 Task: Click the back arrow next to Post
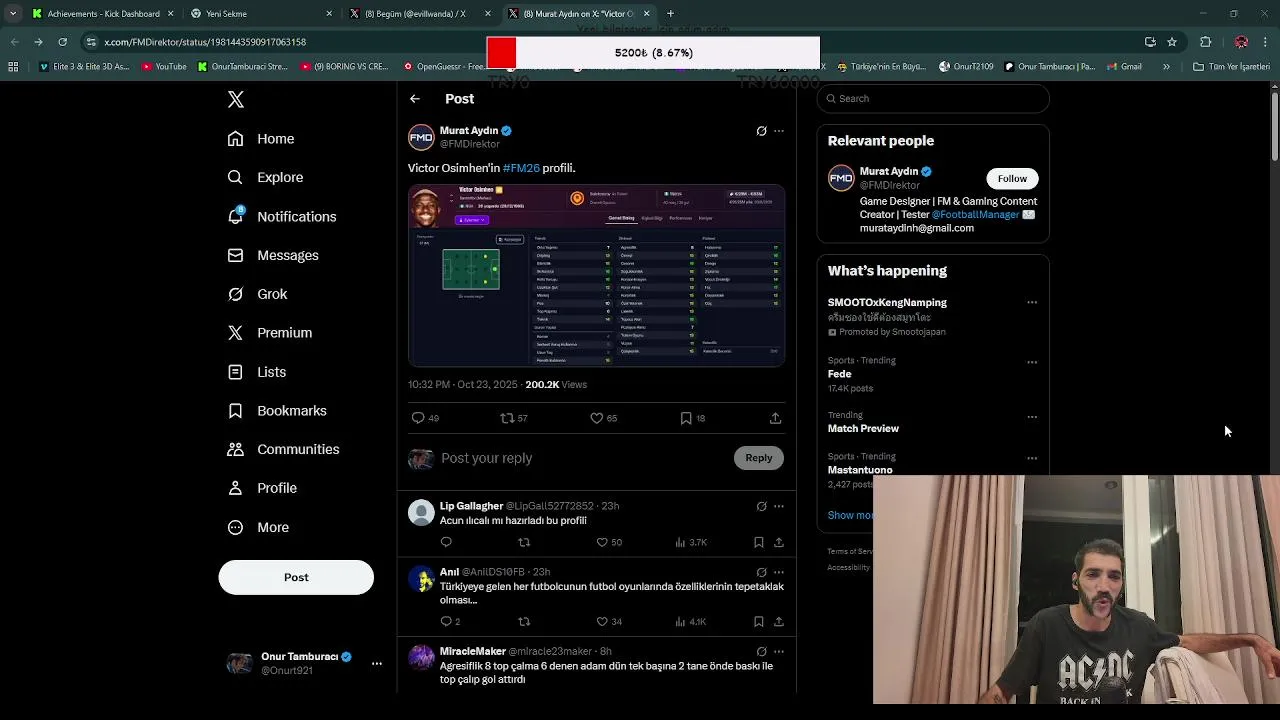415,99
